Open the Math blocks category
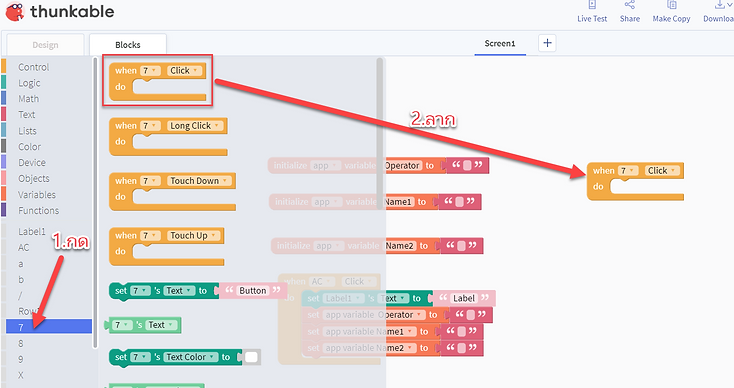Image resolution: width=734 pixels, height=388 pixels. [x=29, y=99]
